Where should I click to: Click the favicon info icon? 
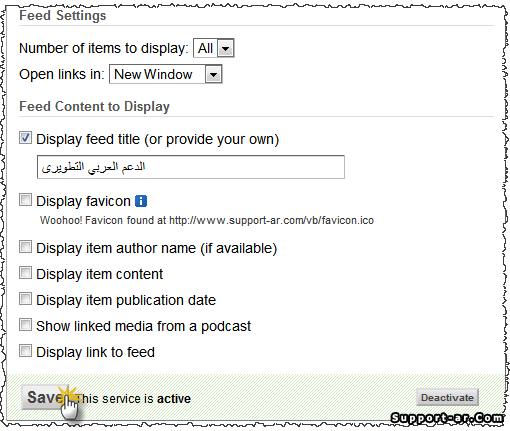(141, 201)
